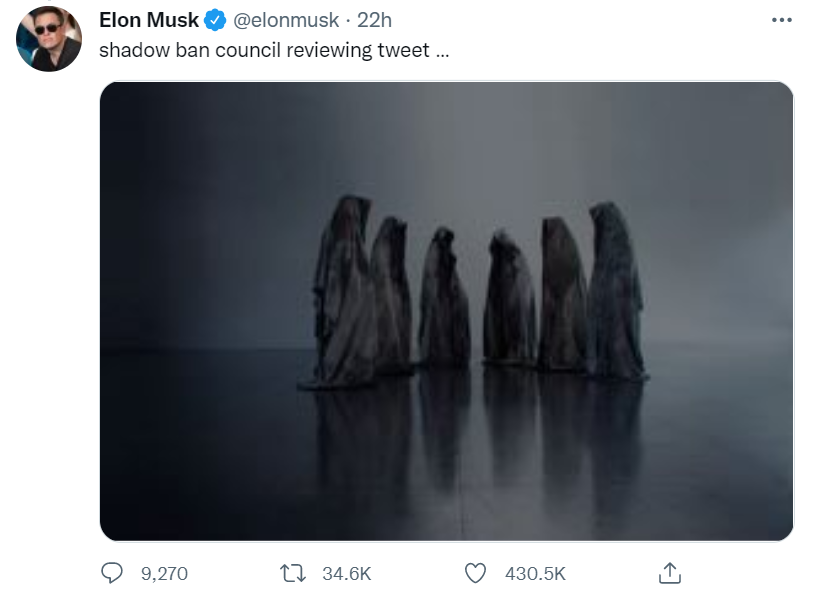Click the trailing ellipsis ending the tweet text
This screenshot has width=816, height=599.
pyautogui.click(x=442, y=50)
